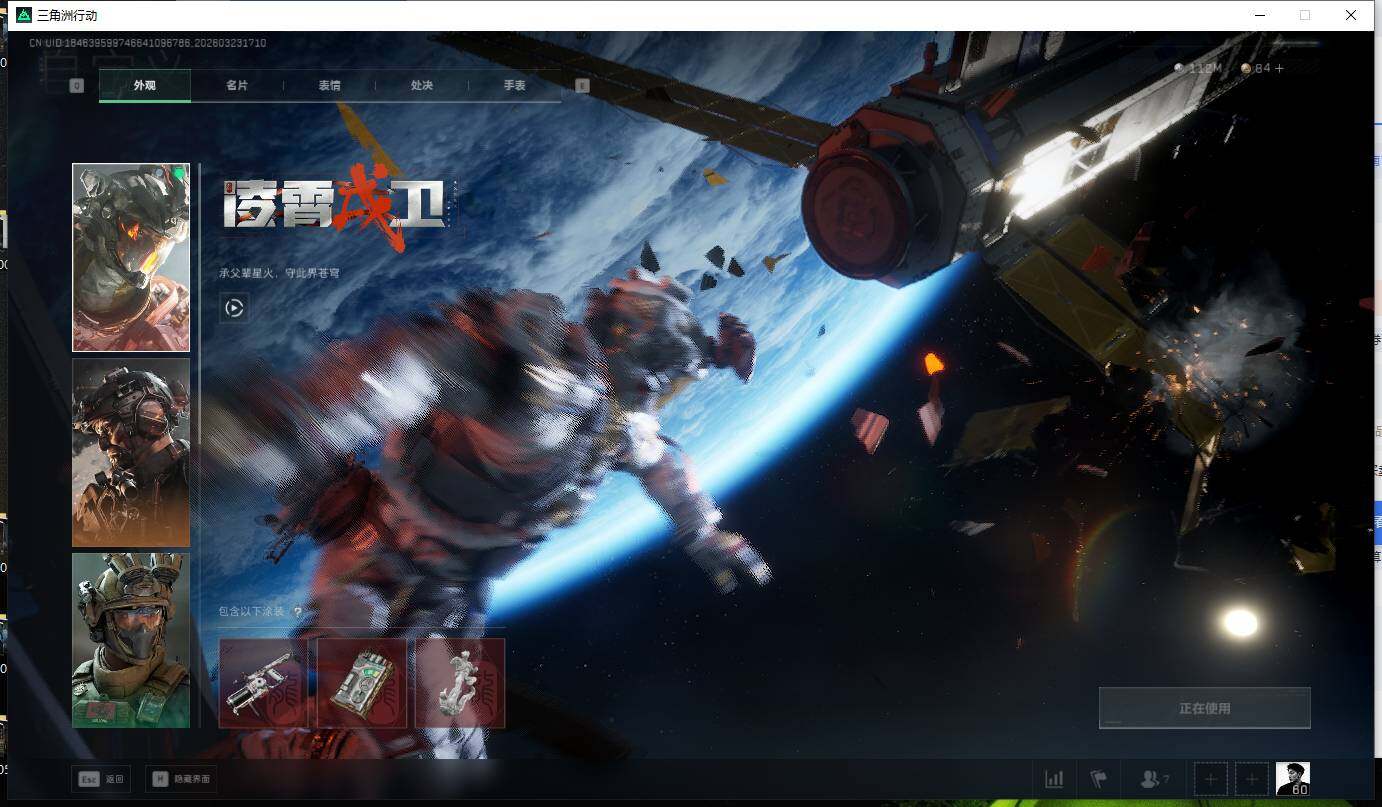Viewport: 1382px width, 807px height.
Task: Click the Esc 返回 back button
Action: click(101, 779)
